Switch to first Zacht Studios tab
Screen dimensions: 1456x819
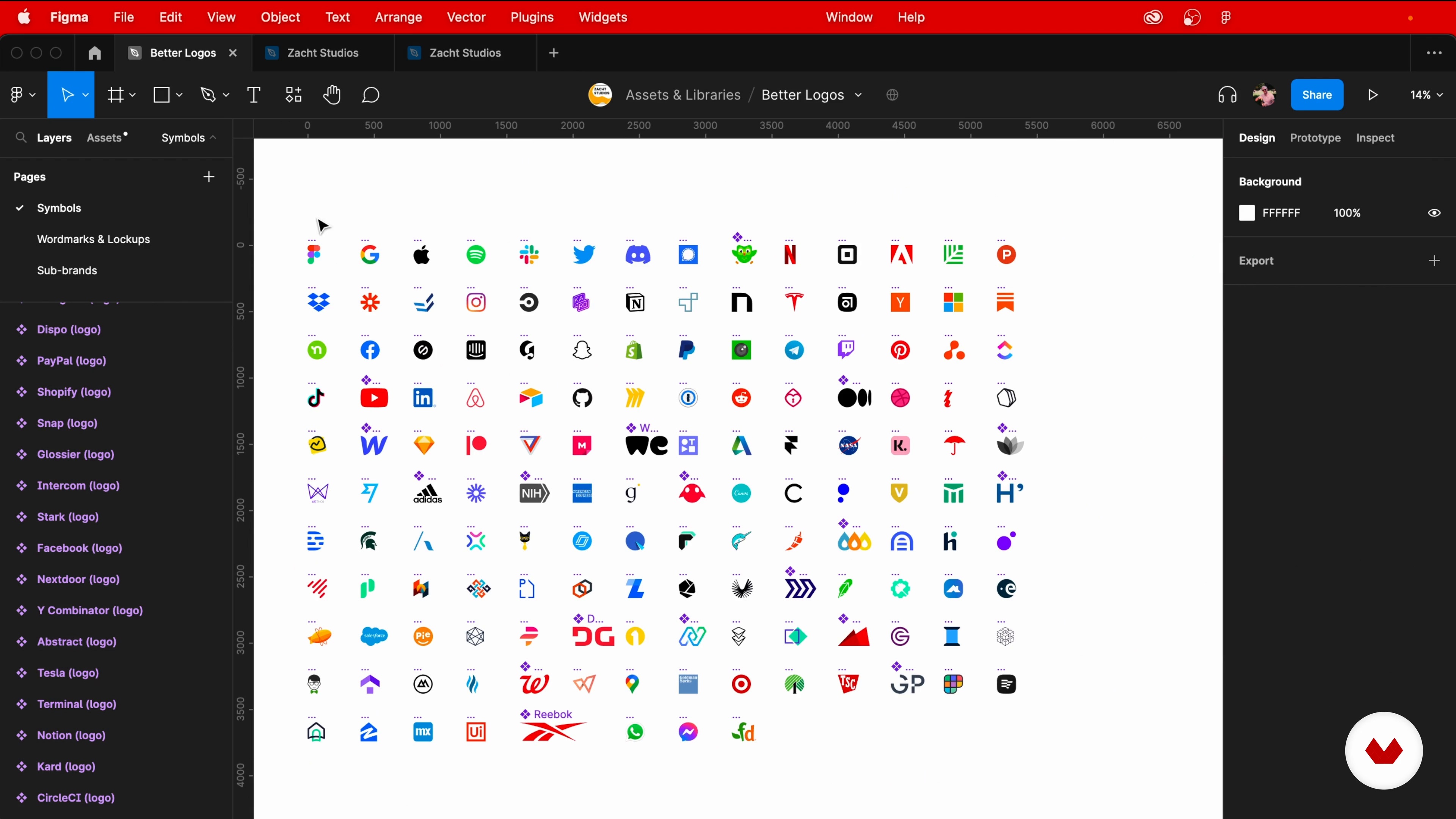click(323, 53)
